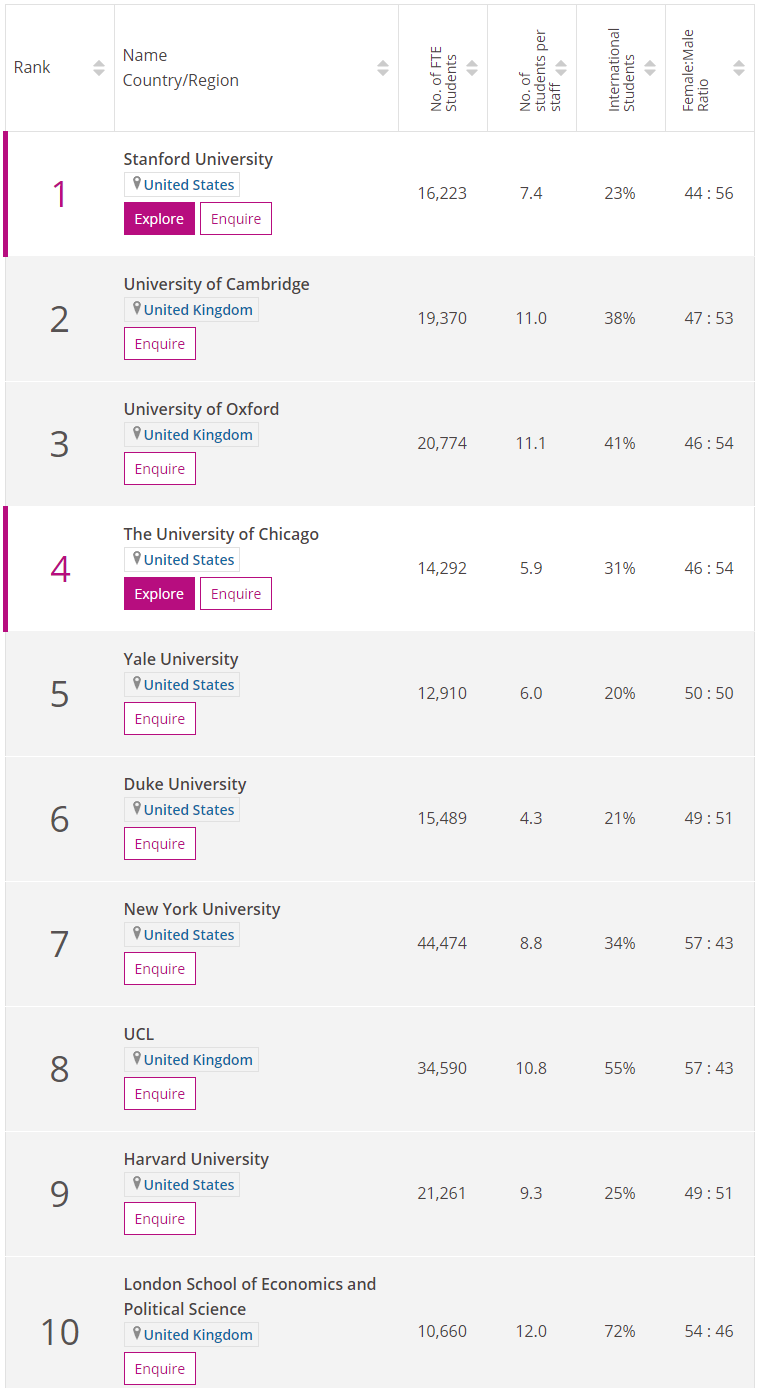Enquire about University of Cambridge
The height and width of the screenshot is (1388, 762).
click(160, 344)
